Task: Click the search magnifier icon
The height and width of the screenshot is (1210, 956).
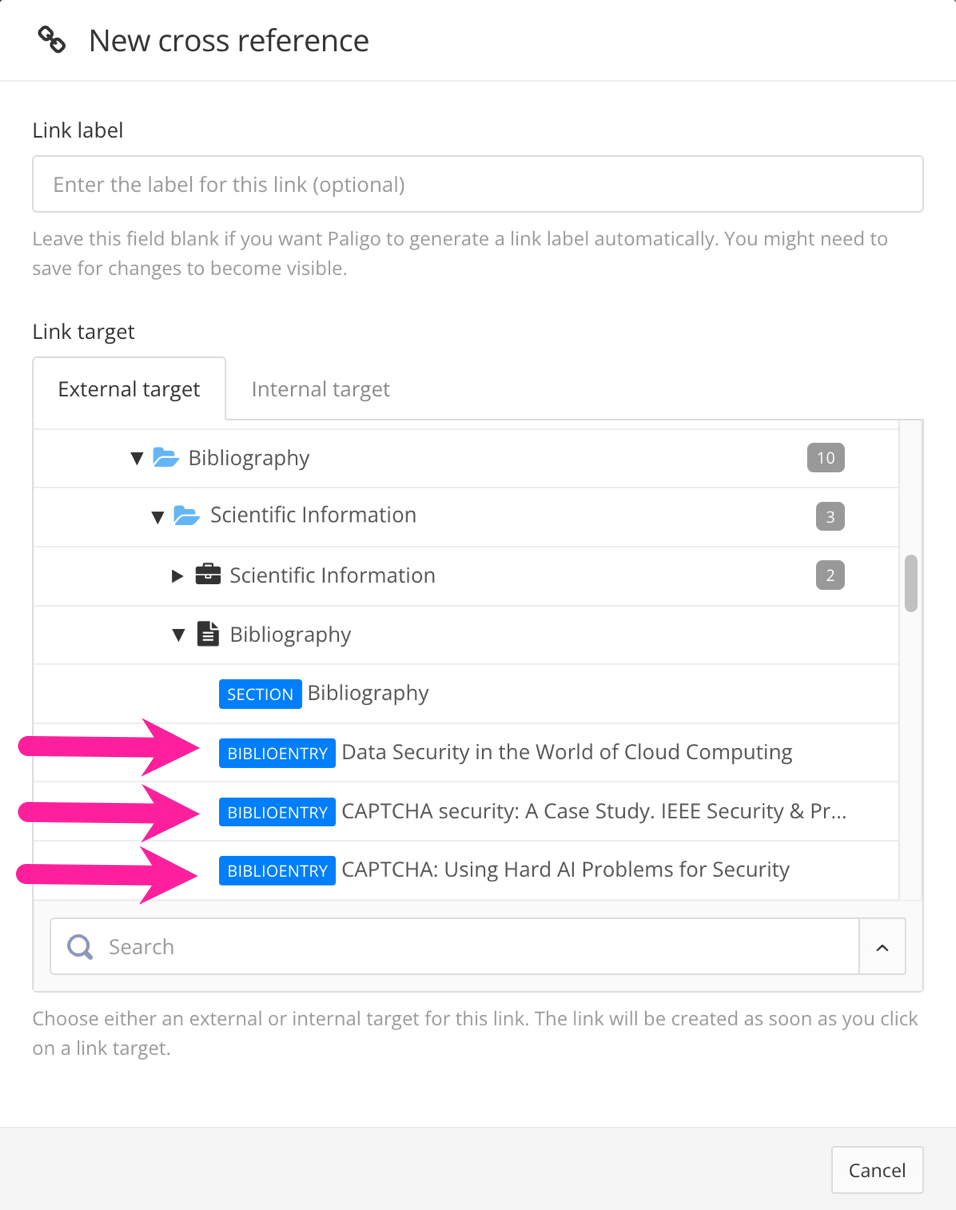Action: pos(79,946)
